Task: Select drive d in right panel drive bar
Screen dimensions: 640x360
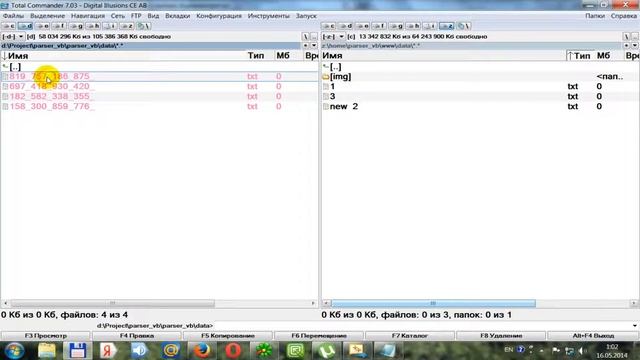Action: click(346, 26)
